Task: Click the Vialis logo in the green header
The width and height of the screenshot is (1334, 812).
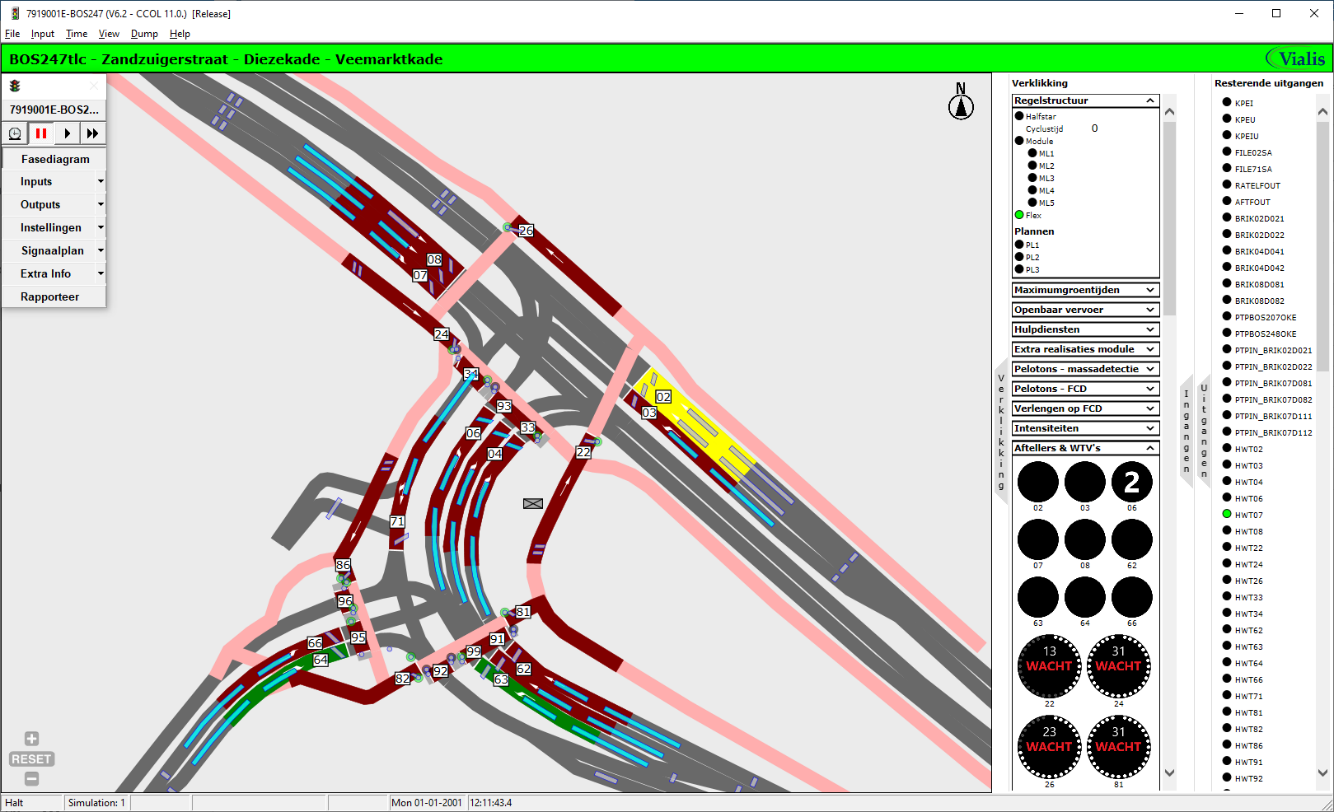Action: [x=1295, y=59]
